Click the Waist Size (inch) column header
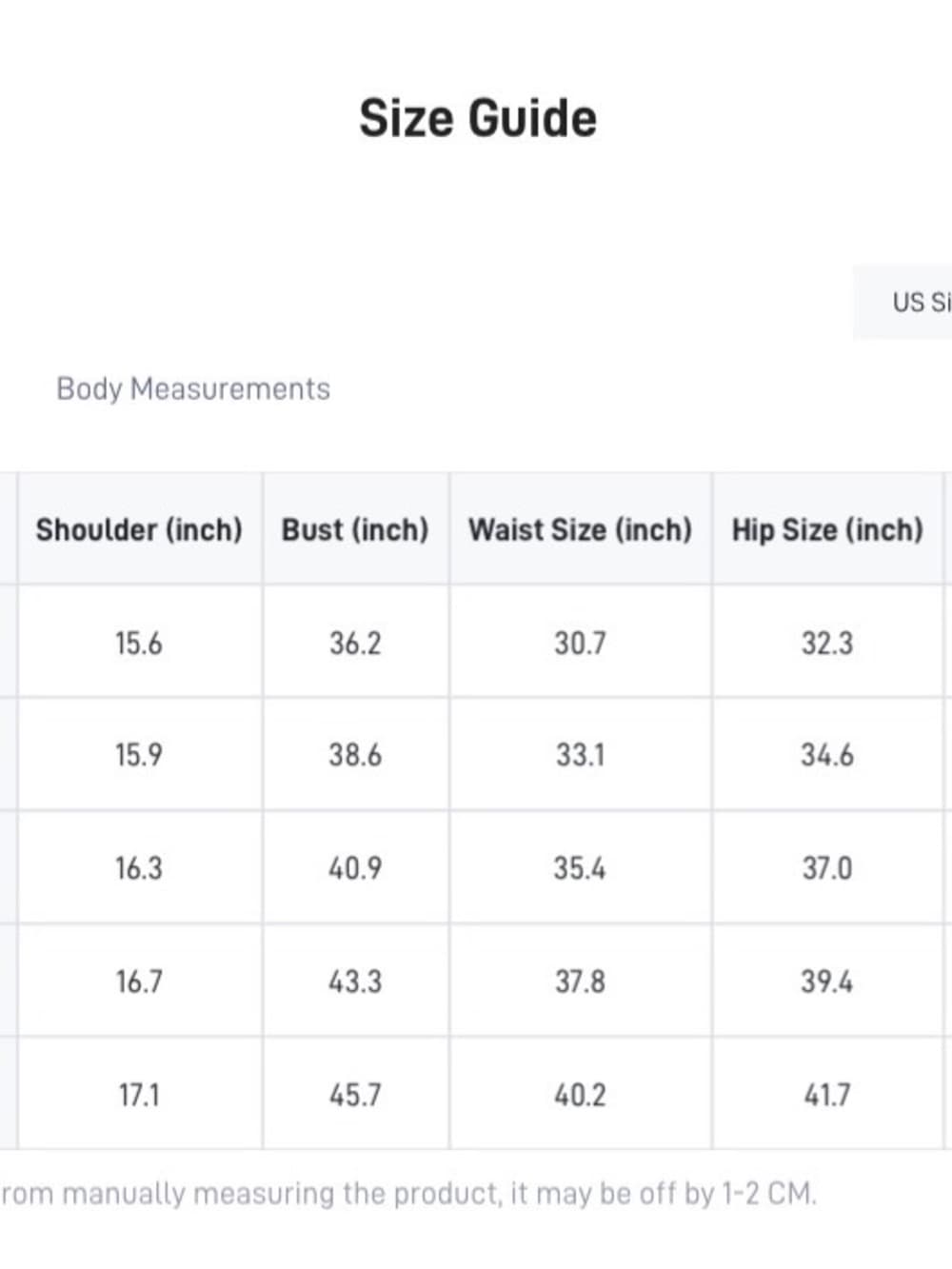This screenshot has height=1269, width=952. (580, 528)
